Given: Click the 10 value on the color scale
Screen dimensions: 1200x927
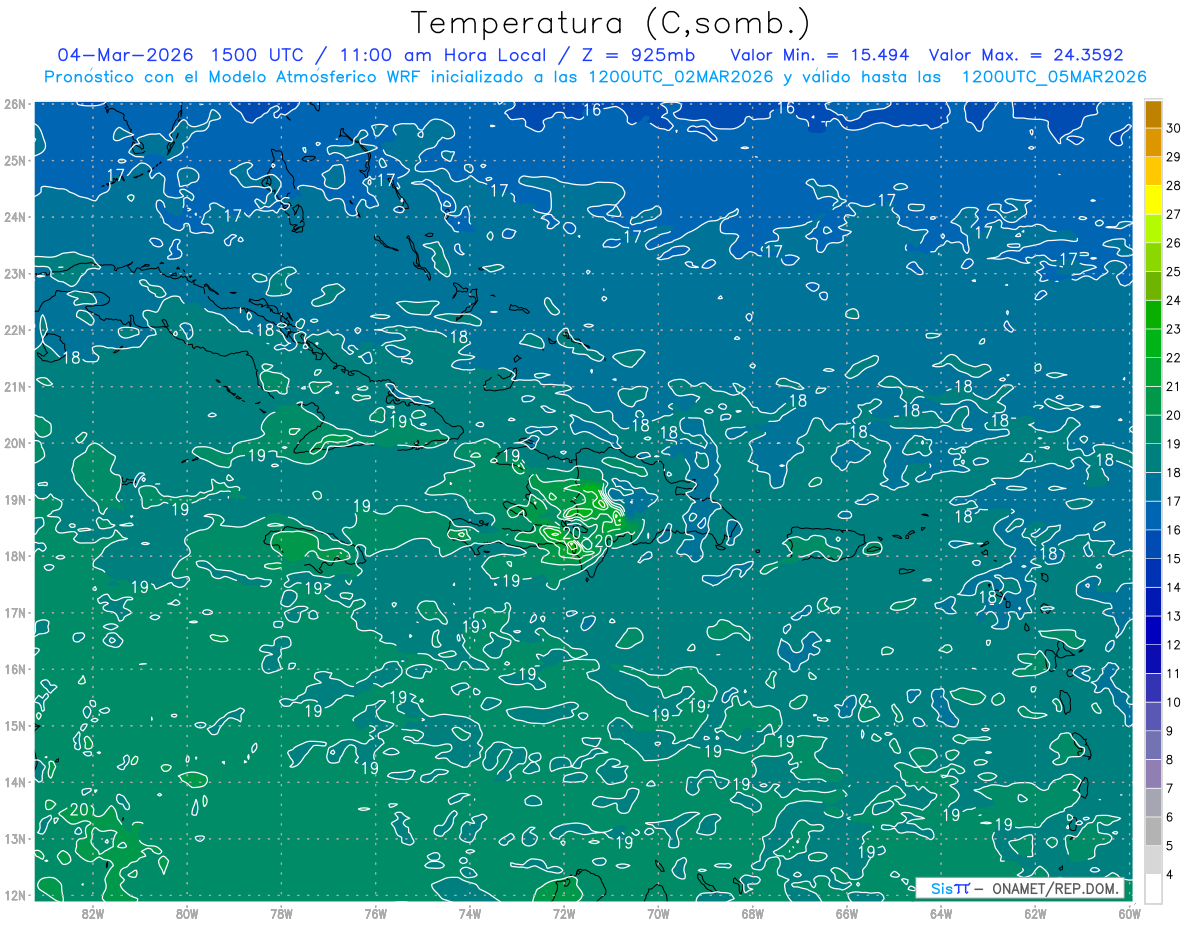Looking at the screenshot, I should [1173, 702].
